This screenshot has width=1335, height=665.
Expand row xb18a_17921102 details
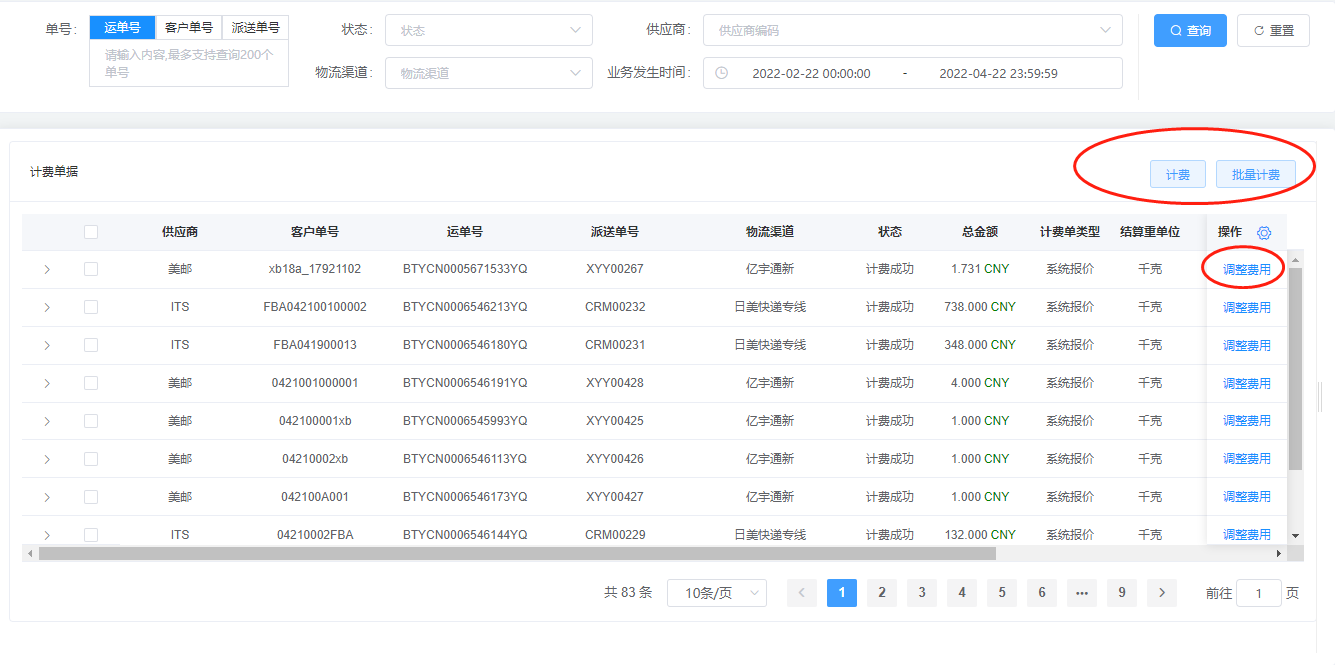pyautogui.click(x=47, y=269)
